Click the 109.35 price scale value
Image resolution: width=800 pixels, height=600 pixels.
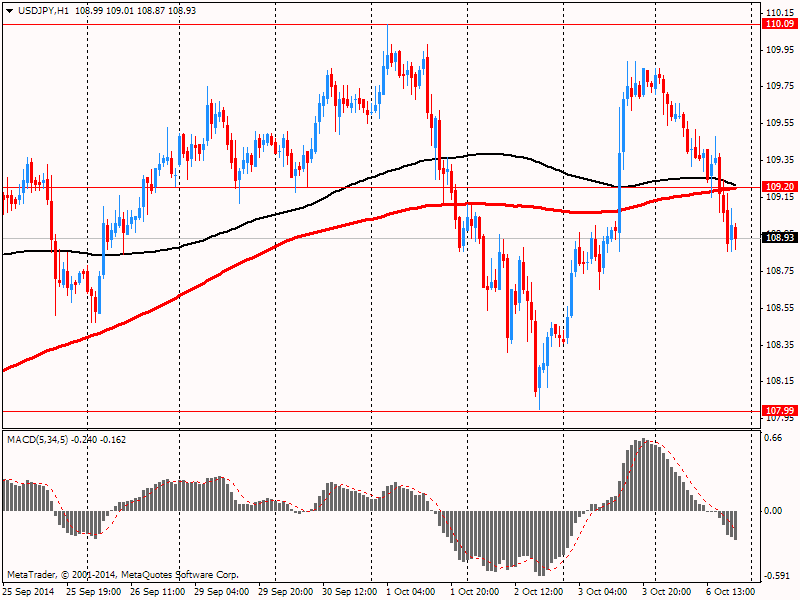[780, 160]
